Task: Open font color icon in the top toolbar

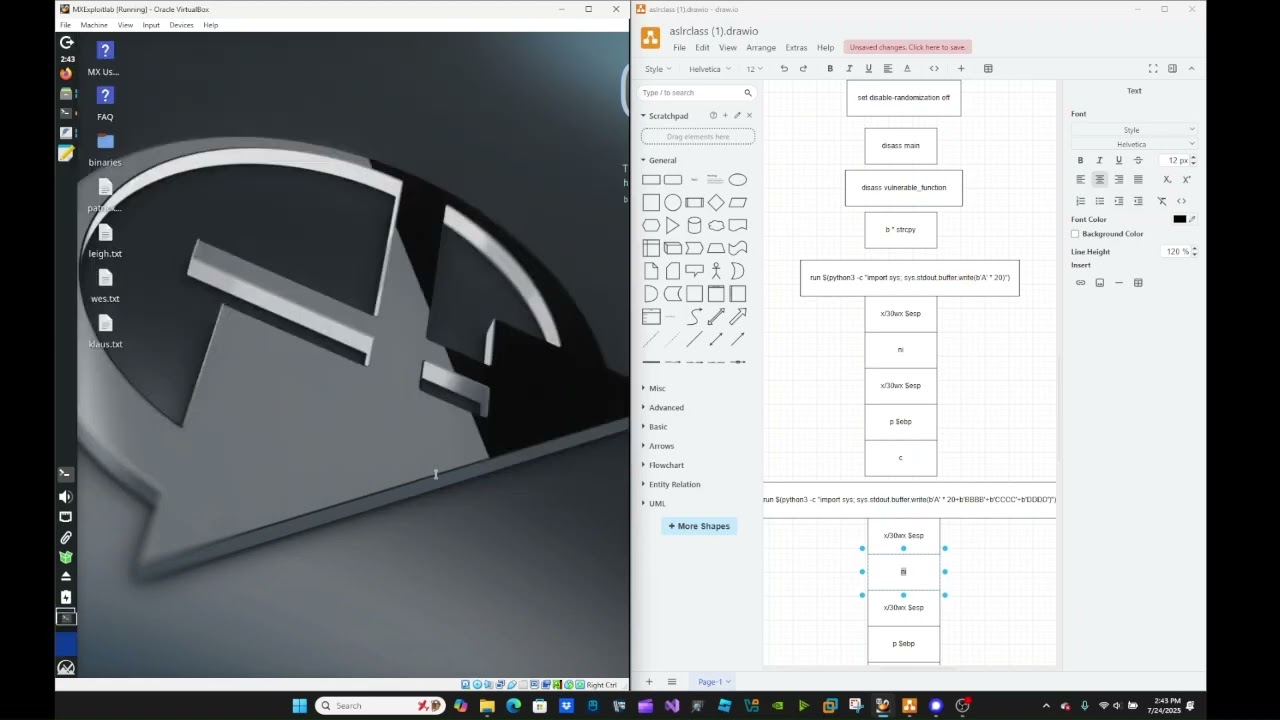Action: pyautogui.click(x=907, y=69)
